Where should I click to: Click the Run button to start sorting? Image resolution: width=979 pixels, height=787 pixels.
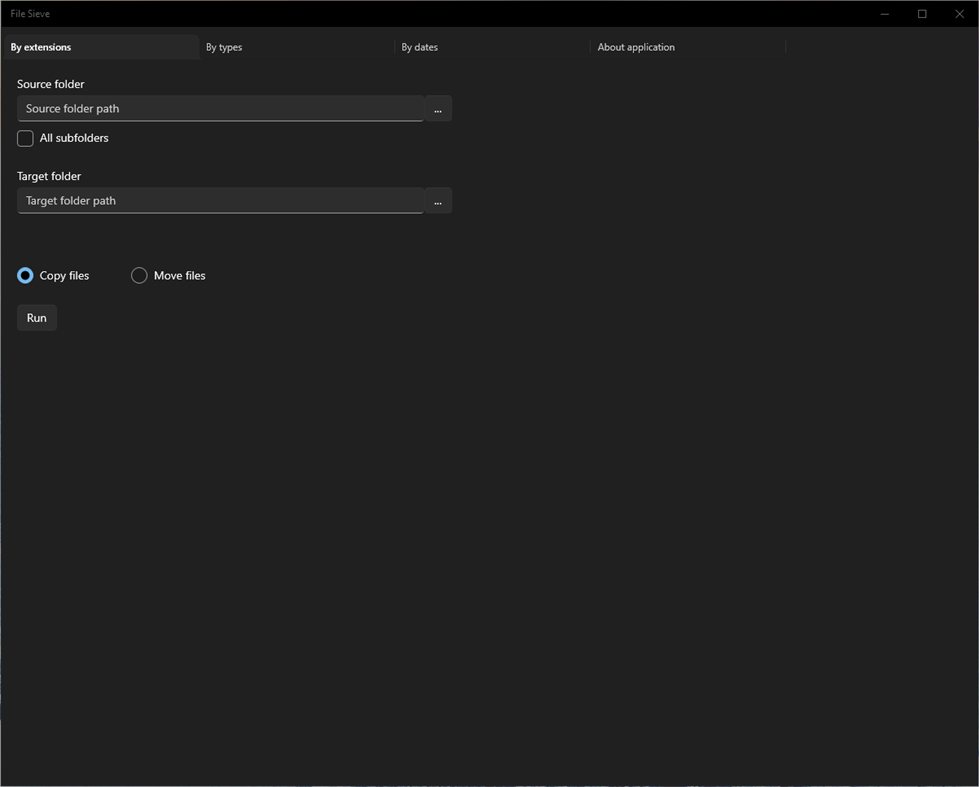click(36, 317)
